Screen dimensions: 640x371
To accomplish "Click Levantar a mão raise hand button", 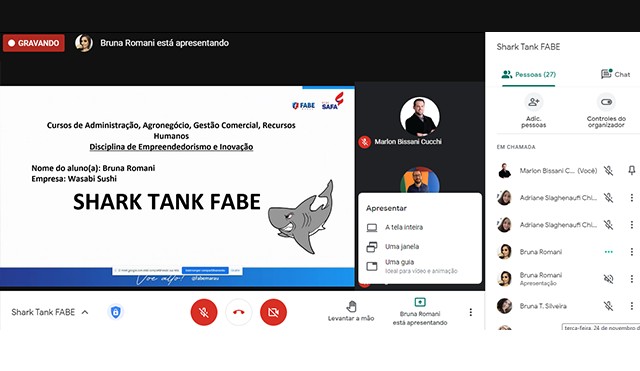I will point(351,311).
